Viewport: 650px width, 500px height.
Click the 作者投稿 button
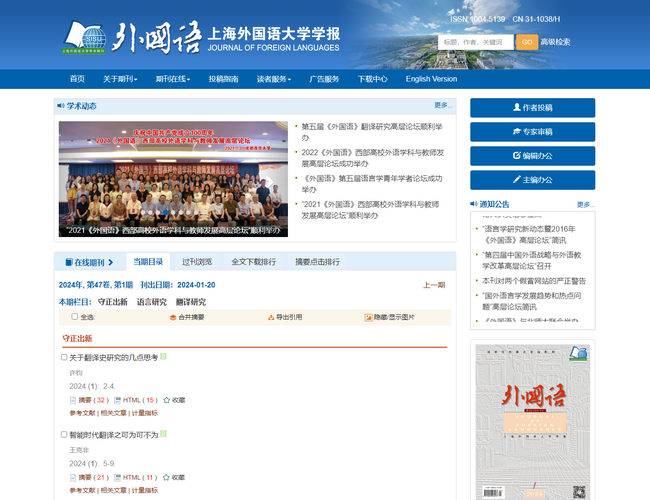coord(532,107)
